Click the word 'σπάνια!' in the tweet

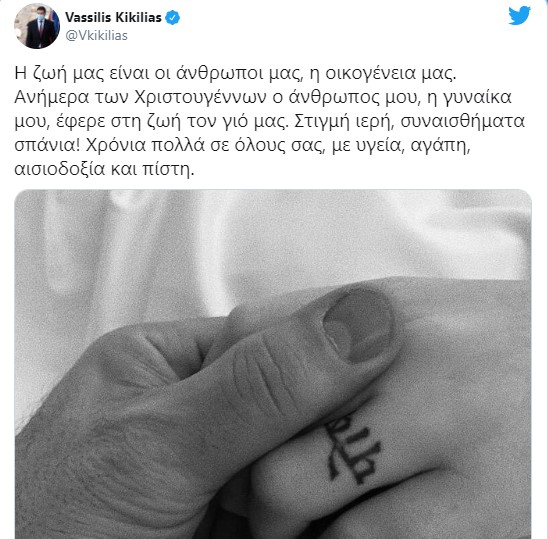point(47,145)
